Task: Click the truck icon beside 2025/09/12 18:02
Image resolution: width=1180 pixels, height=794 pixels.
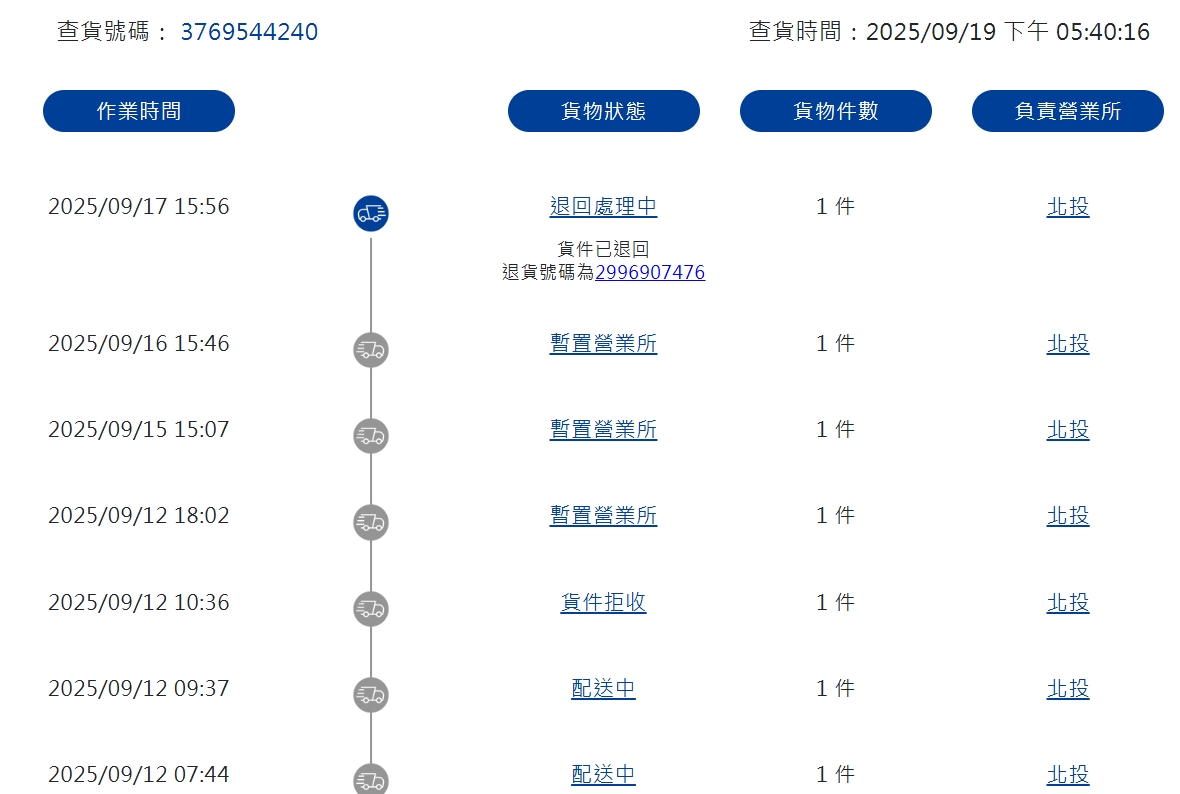Action: point(371,522)
